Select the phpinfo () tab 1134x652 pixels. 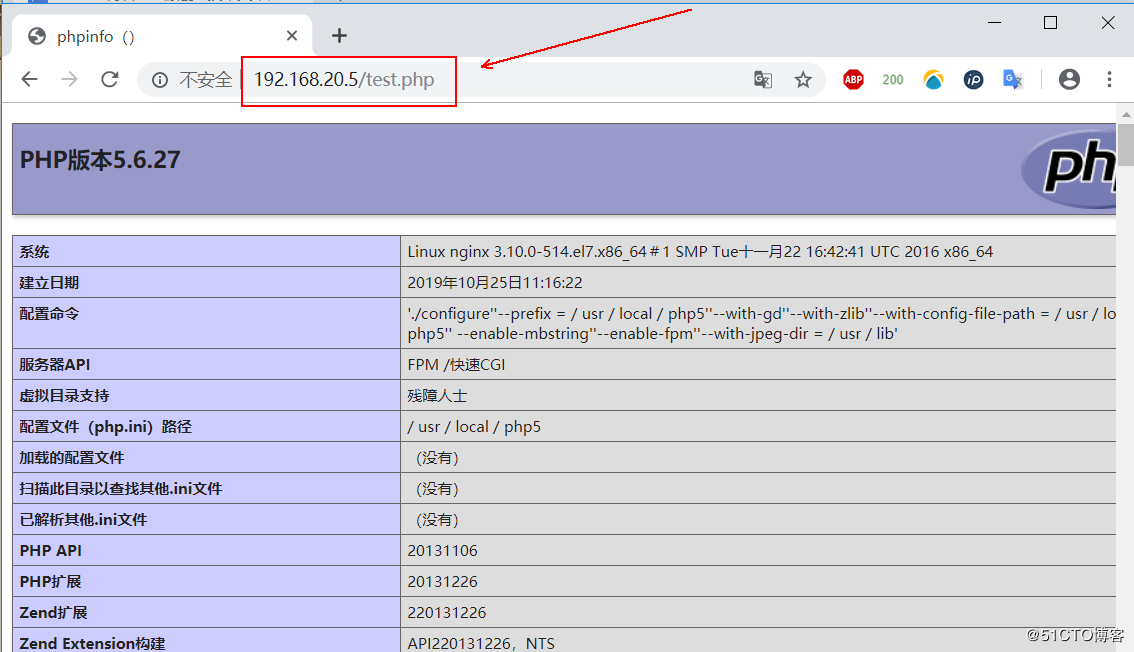coord(162,35)
